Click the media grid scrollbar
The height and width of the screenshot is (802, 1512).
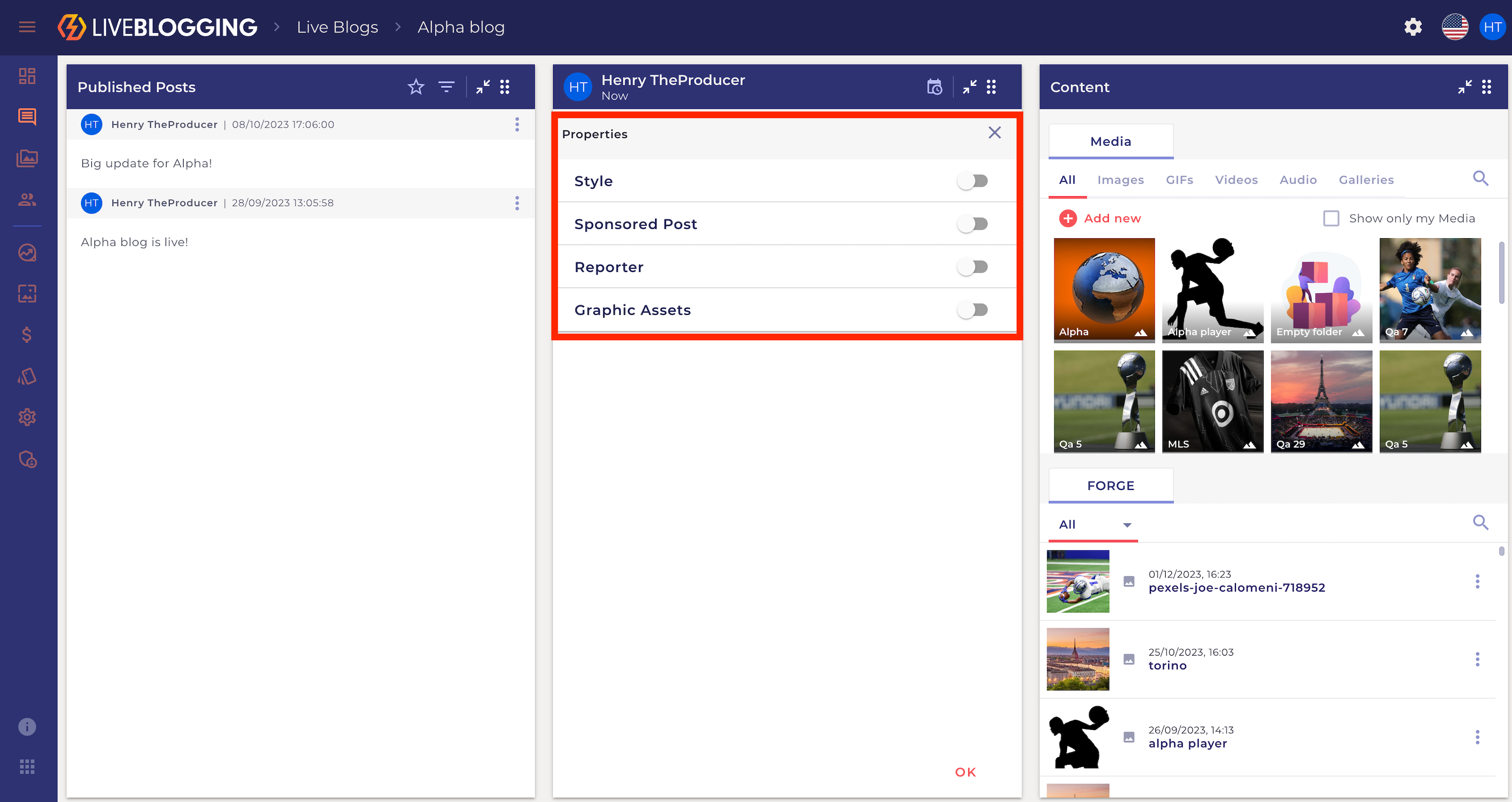[1502, 273]
